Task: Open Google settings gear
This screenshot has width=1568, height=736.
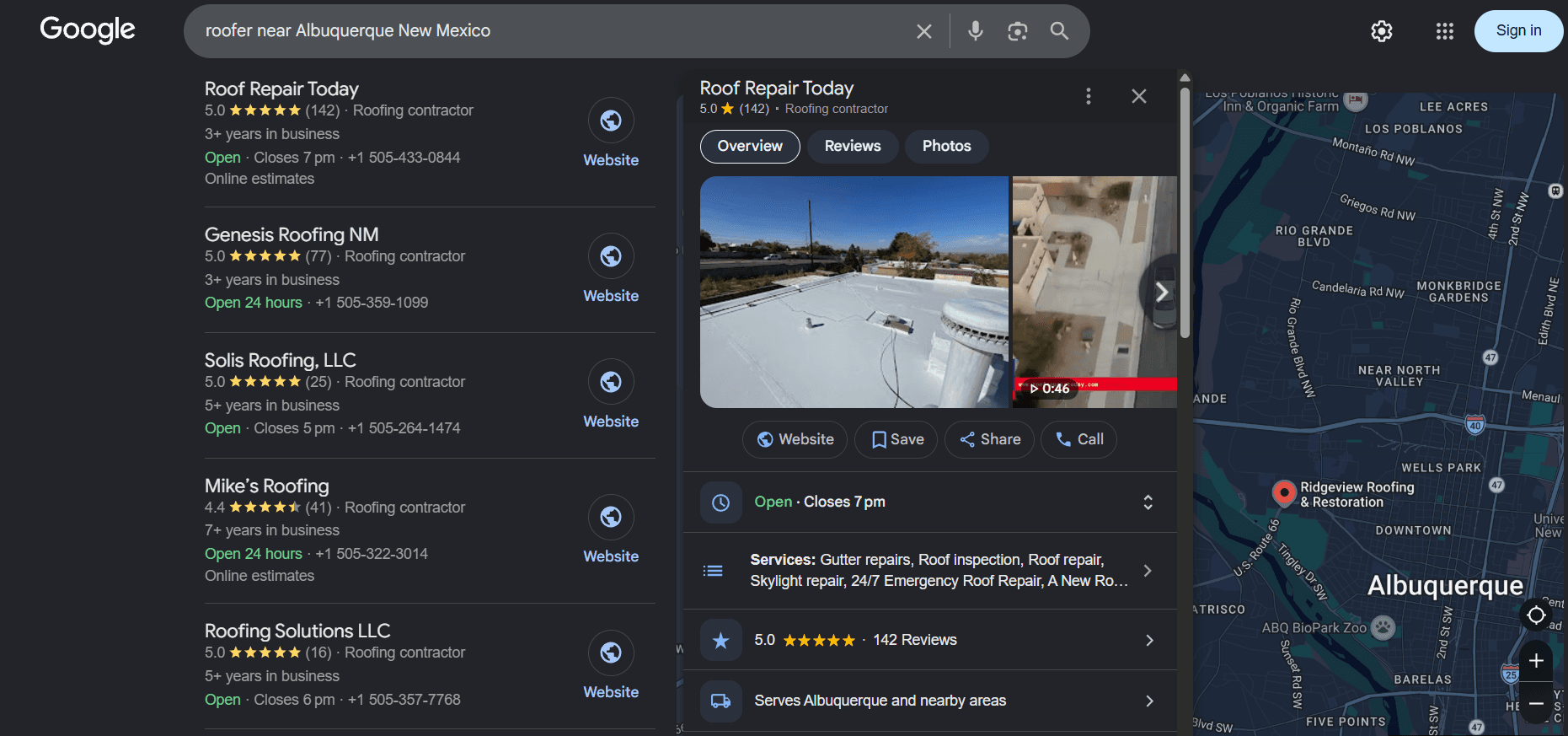Action: [x=1382, y=31]
